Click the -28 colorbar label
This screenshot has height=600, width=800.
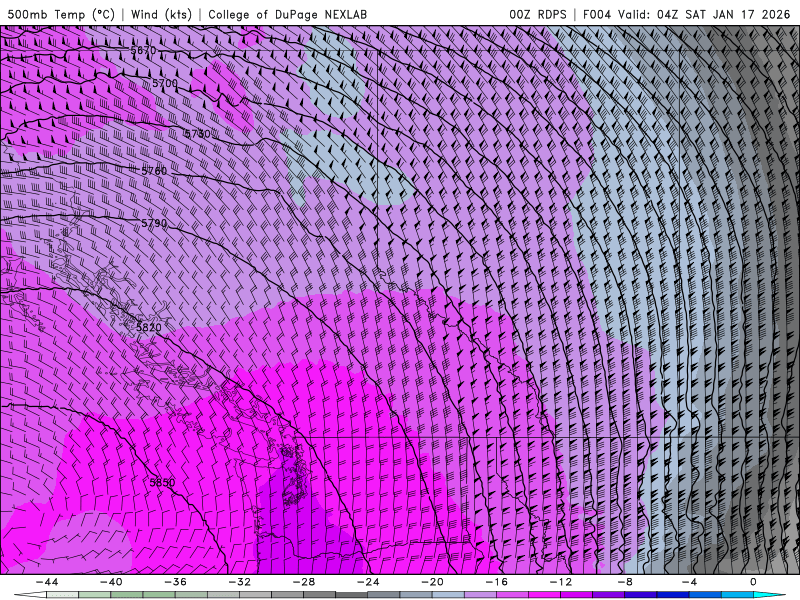coord(304,582)
